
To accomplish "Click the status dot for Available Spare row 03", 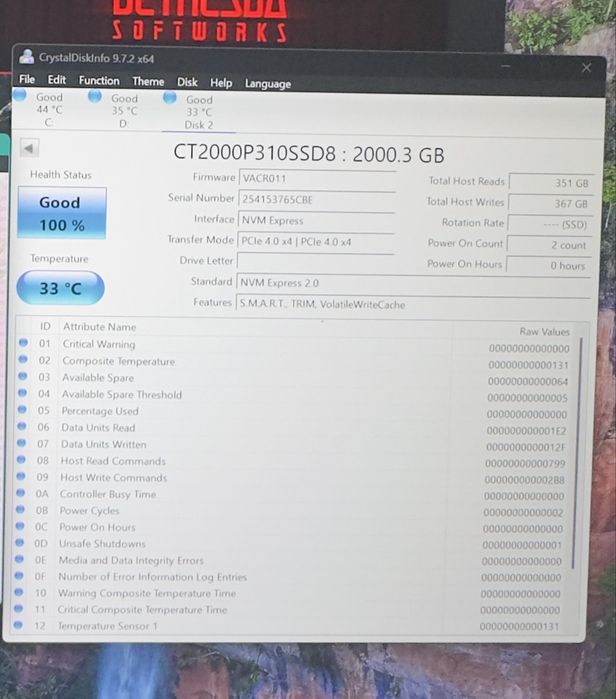I will point(22,376).
